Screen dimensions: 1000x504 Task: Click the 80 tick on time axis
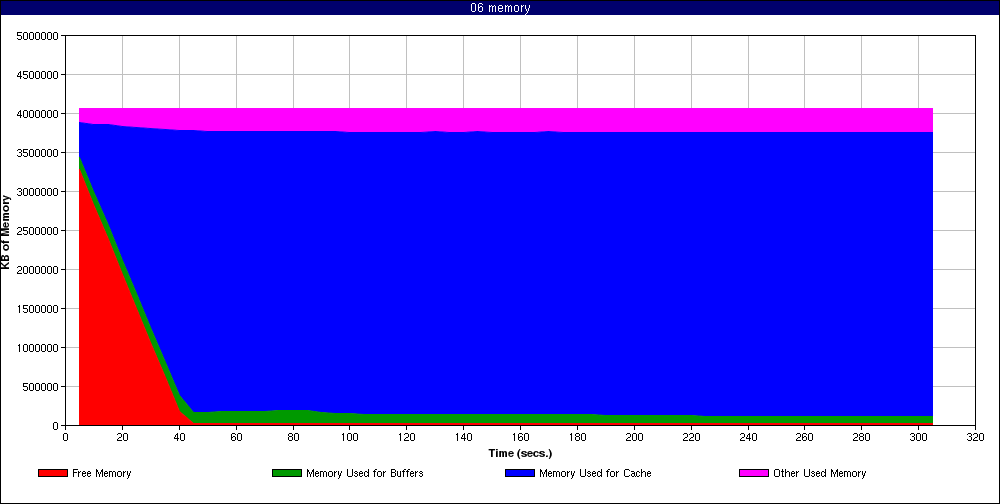pyautogui.click(x=293, y=438)
